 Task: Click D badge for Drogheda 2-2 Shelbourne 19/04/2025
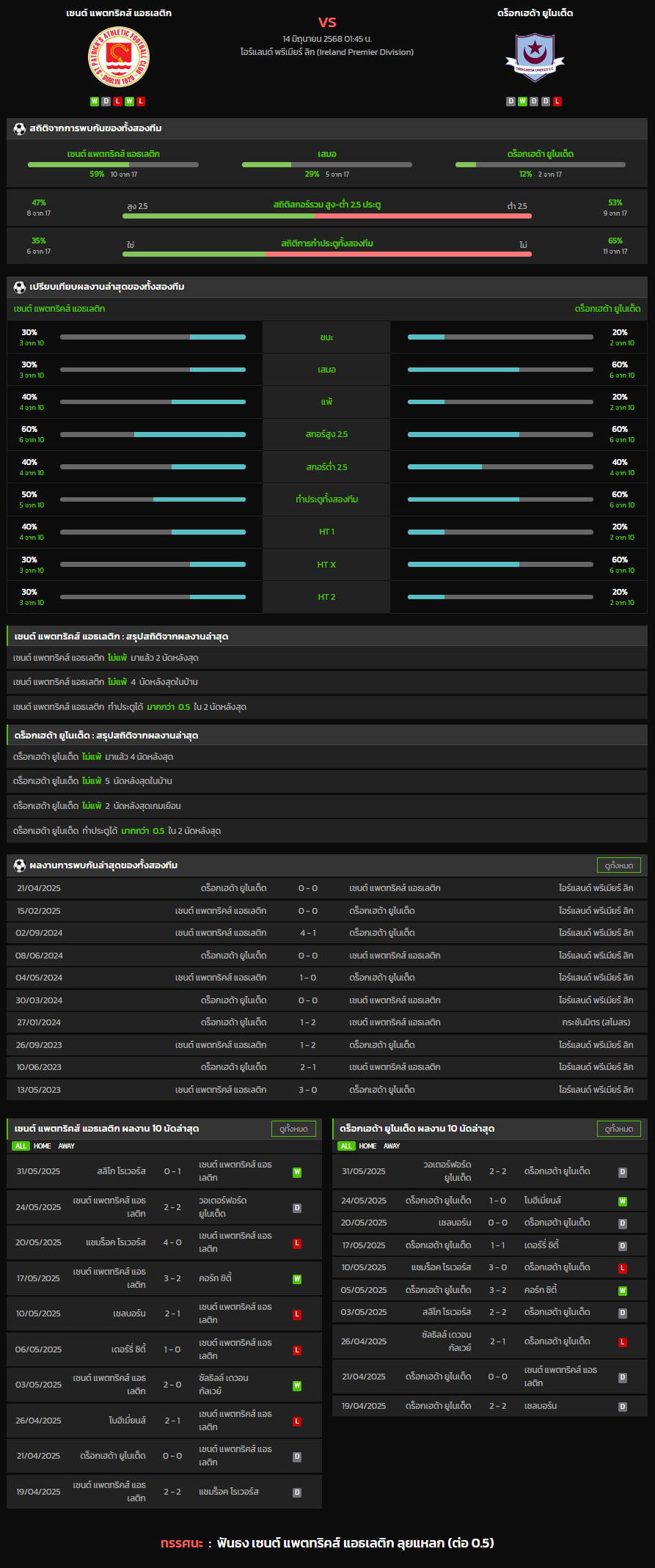tap(623, 1407)
